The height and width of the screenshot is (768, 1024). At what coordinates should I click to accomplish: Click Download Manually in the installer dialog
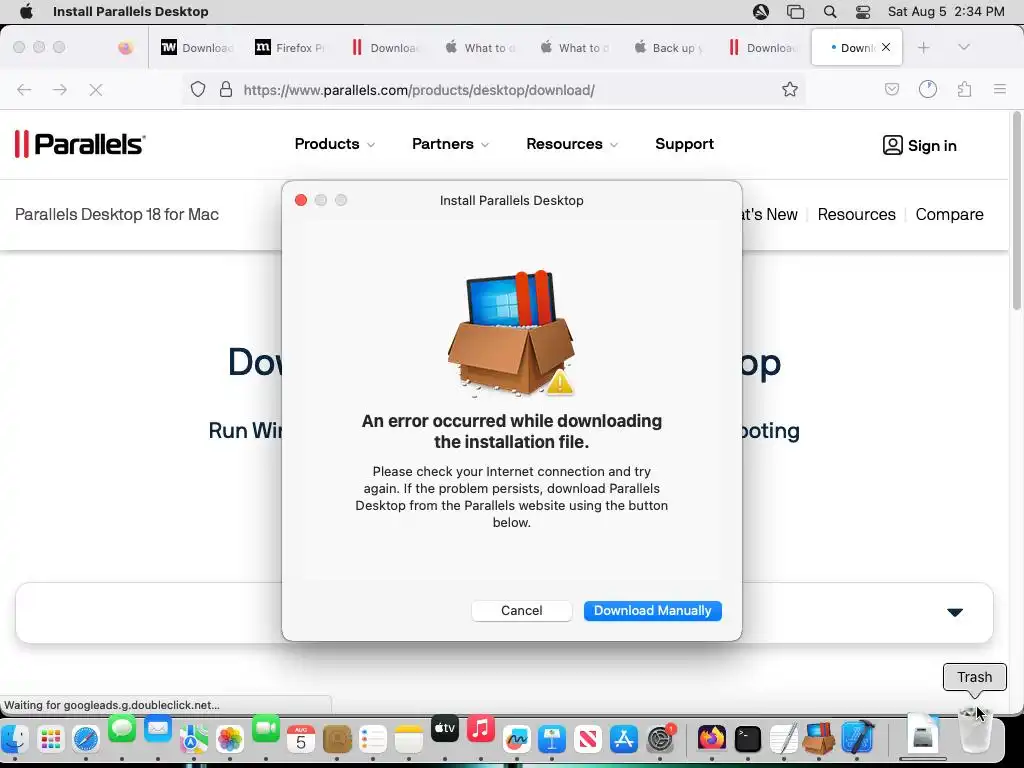(652, 611)
